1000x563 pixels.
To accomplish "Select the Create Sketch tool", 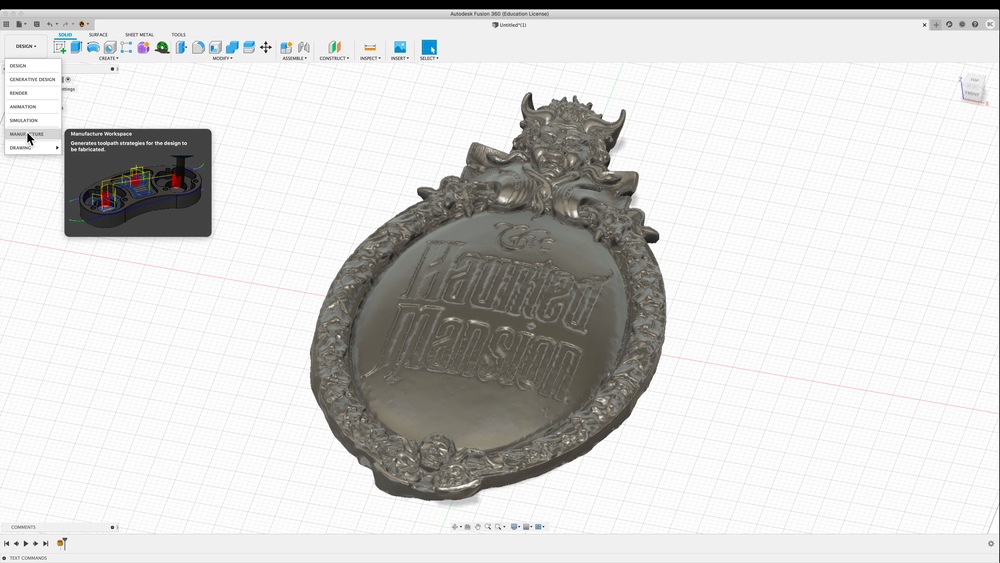I will click(x=60, y=47).
